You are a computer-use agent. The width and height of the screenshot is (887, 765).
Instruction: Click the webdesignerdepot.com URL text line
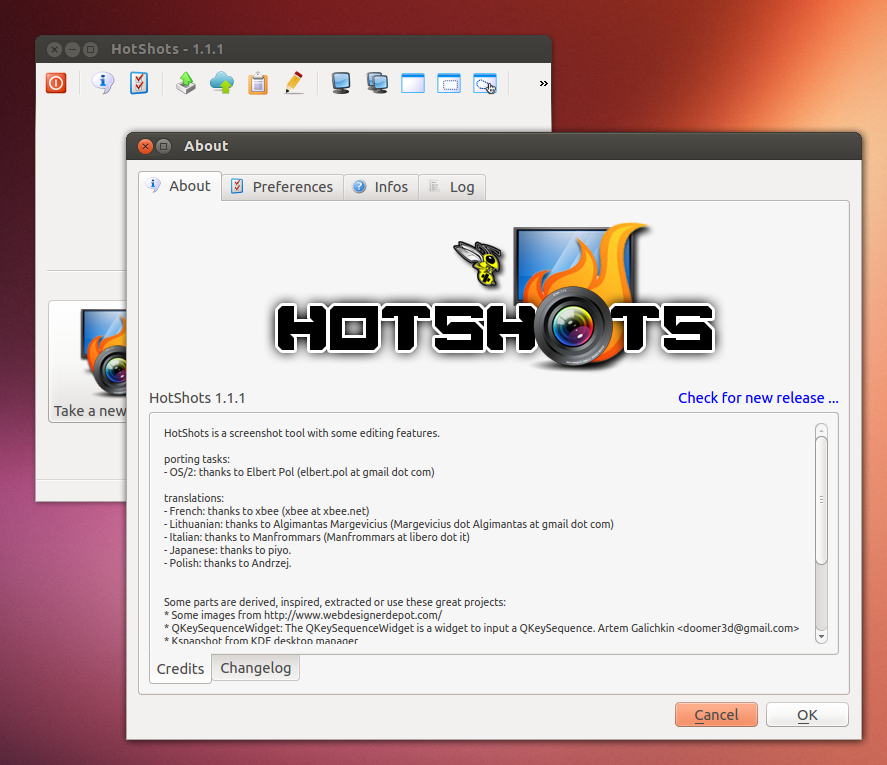[x=303, y=615]
